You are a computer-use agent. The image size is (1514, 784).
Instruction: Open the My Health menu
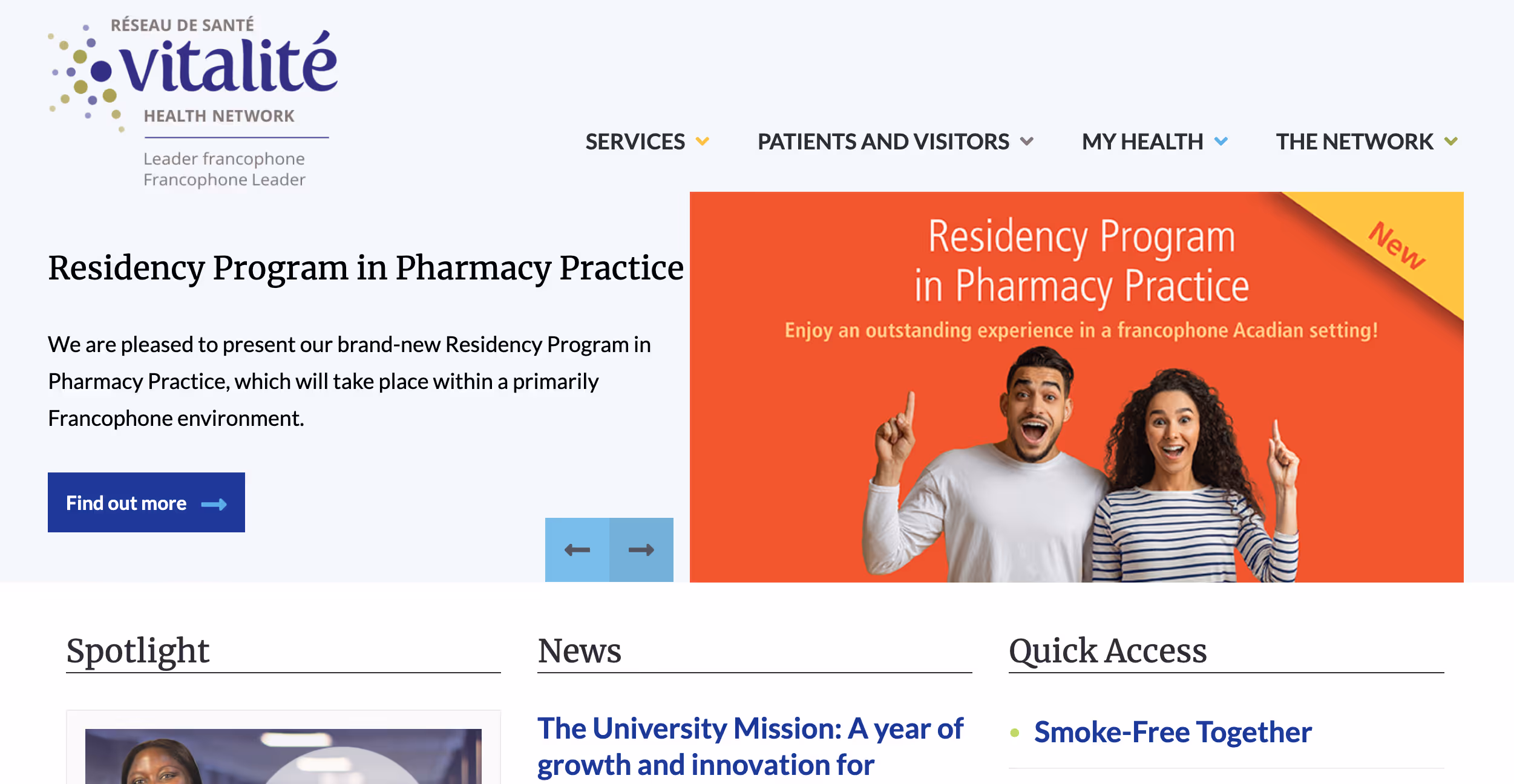[1142, 142]
